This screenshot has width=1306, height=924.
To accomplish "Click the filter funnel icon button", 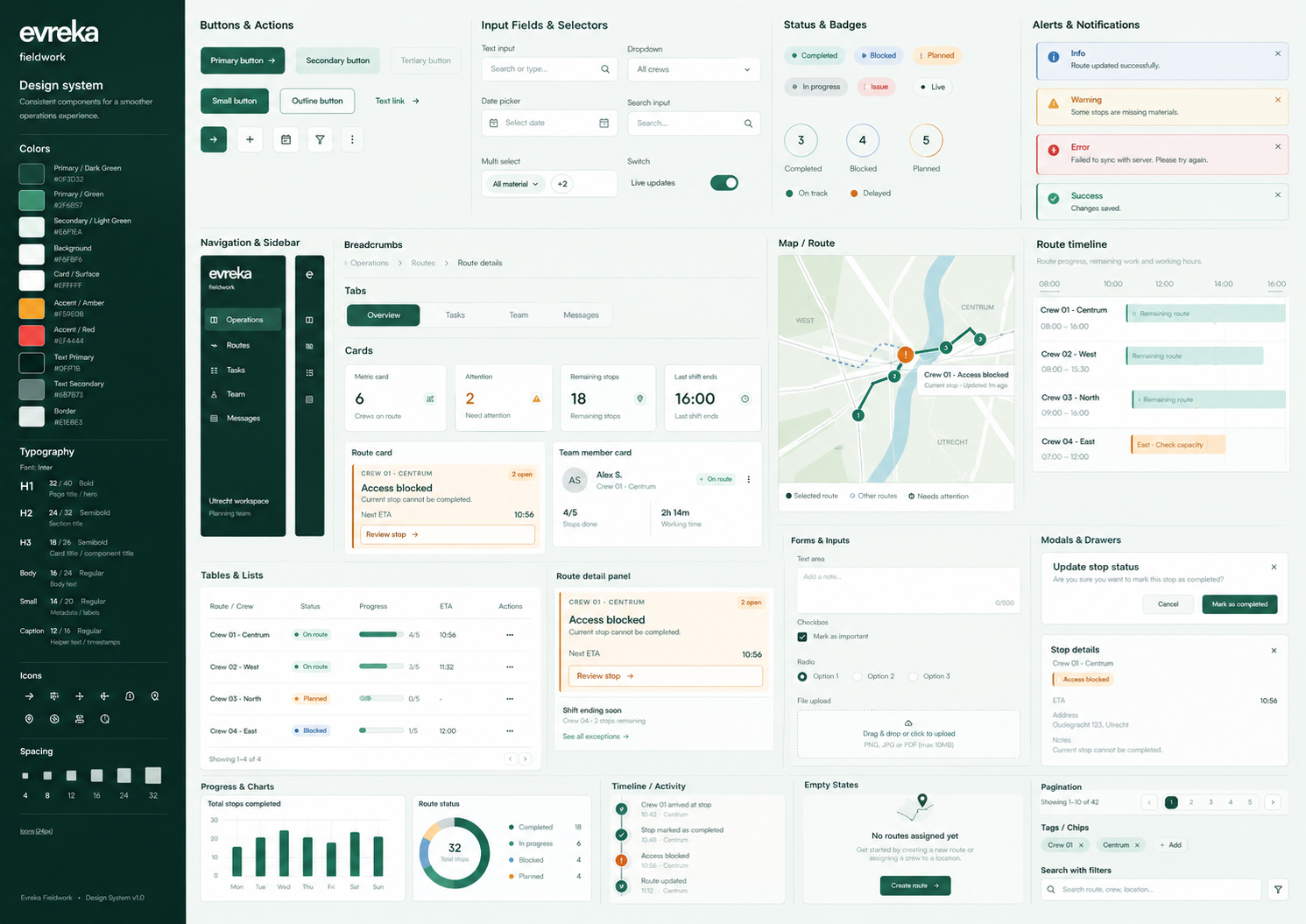I will pos(320,139).
